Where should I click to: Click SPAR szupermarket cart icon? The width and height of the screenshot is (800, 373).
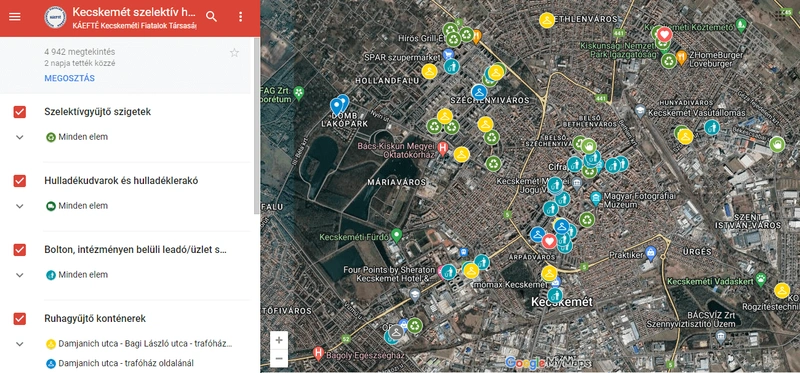[448, 54]
